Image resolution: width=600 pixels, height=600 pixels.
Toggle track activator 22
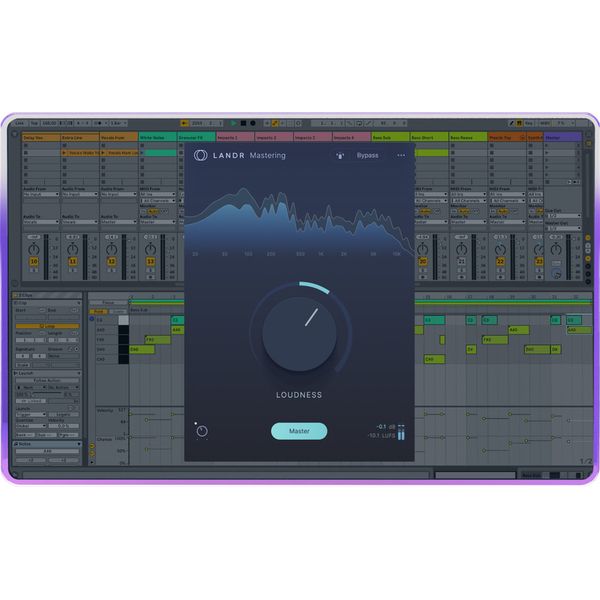click(500, 262)
